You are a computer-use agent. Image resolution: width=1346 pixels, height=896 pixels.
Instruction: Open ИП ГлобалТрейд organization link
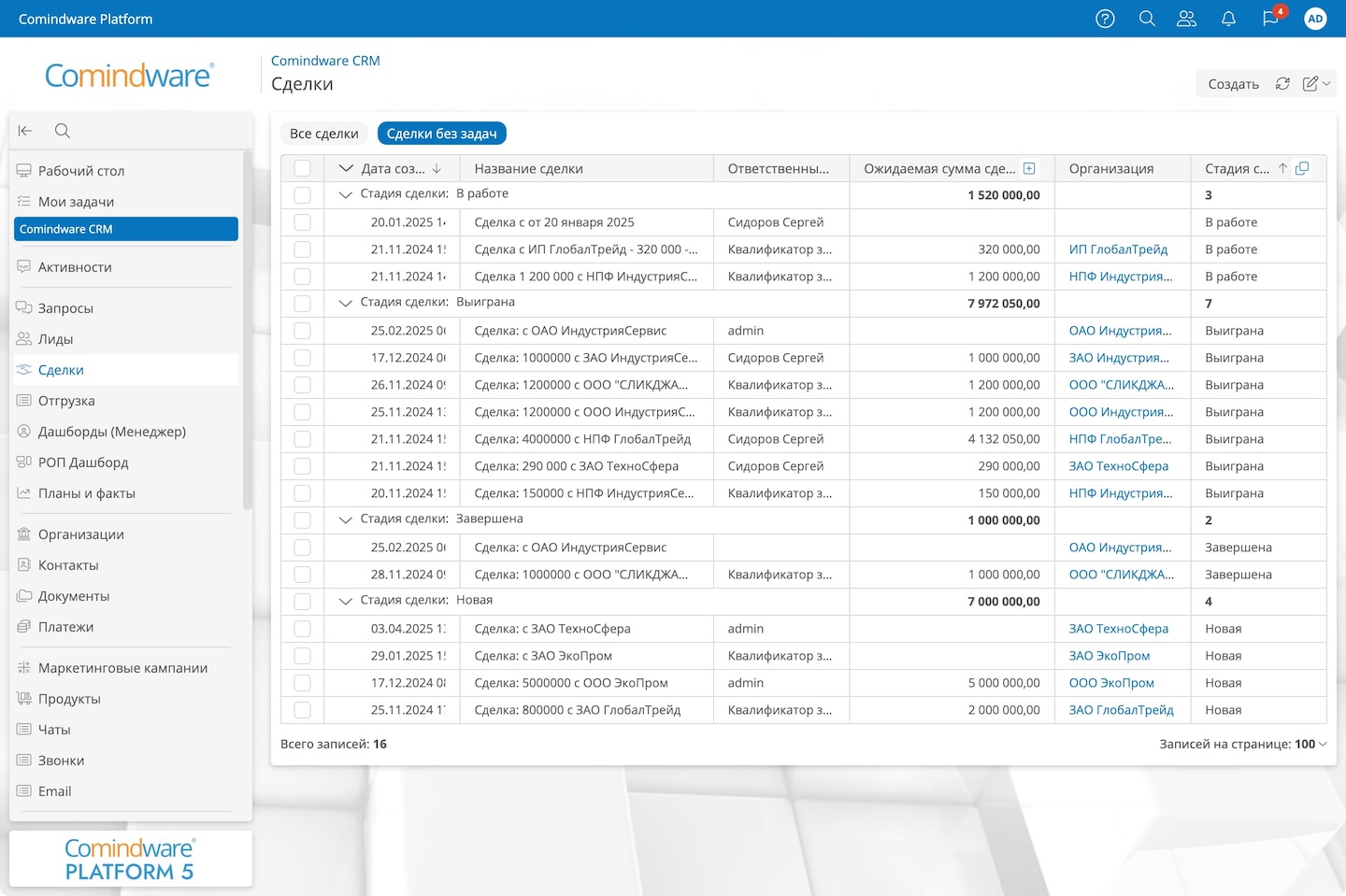click(x=1118, y=249)
